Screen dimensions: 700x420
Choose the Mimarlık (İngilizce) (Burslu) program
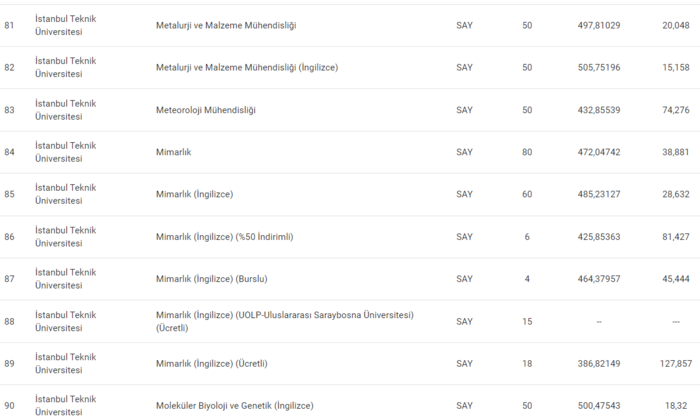(x=212, y=279)
